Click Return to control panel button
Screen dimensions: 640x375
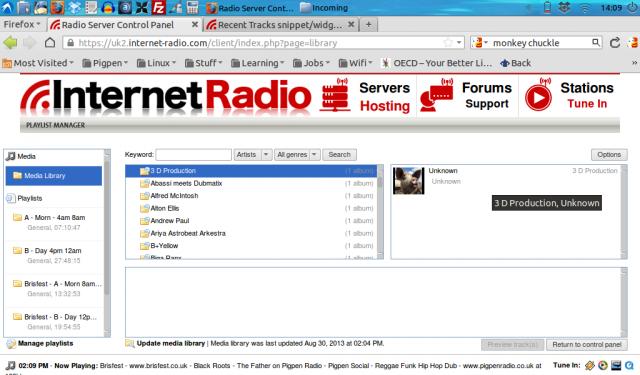tap(587, 345)
